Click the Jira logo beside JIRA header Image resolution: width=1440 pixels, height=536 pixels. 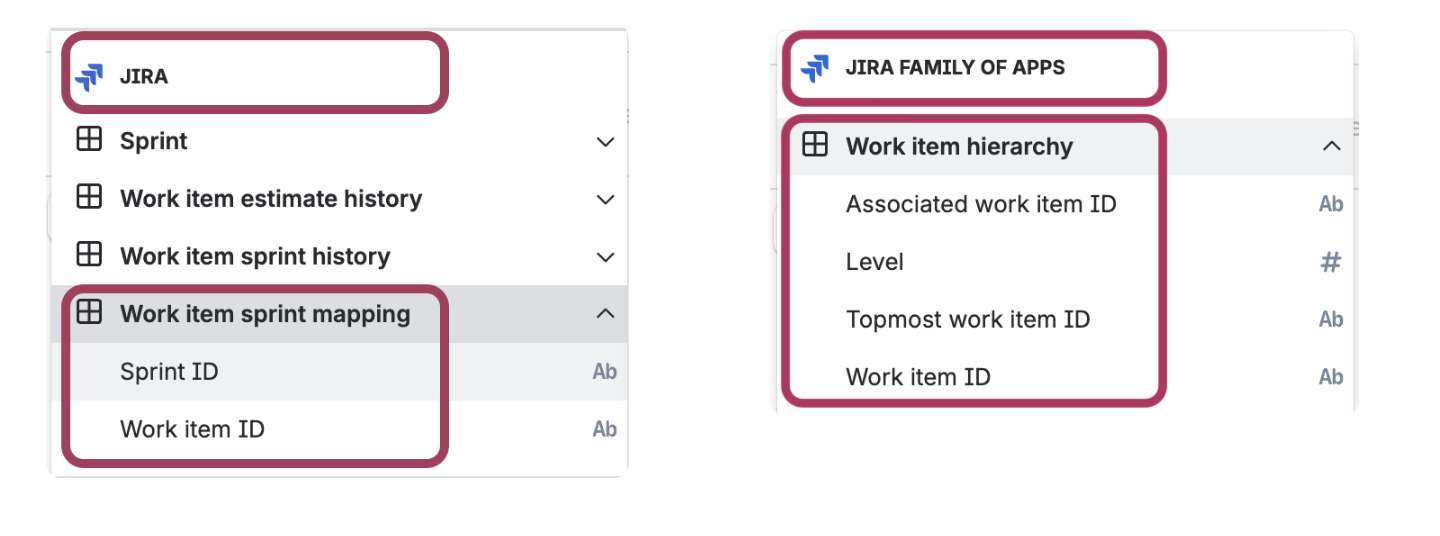(x=89, y=77)
